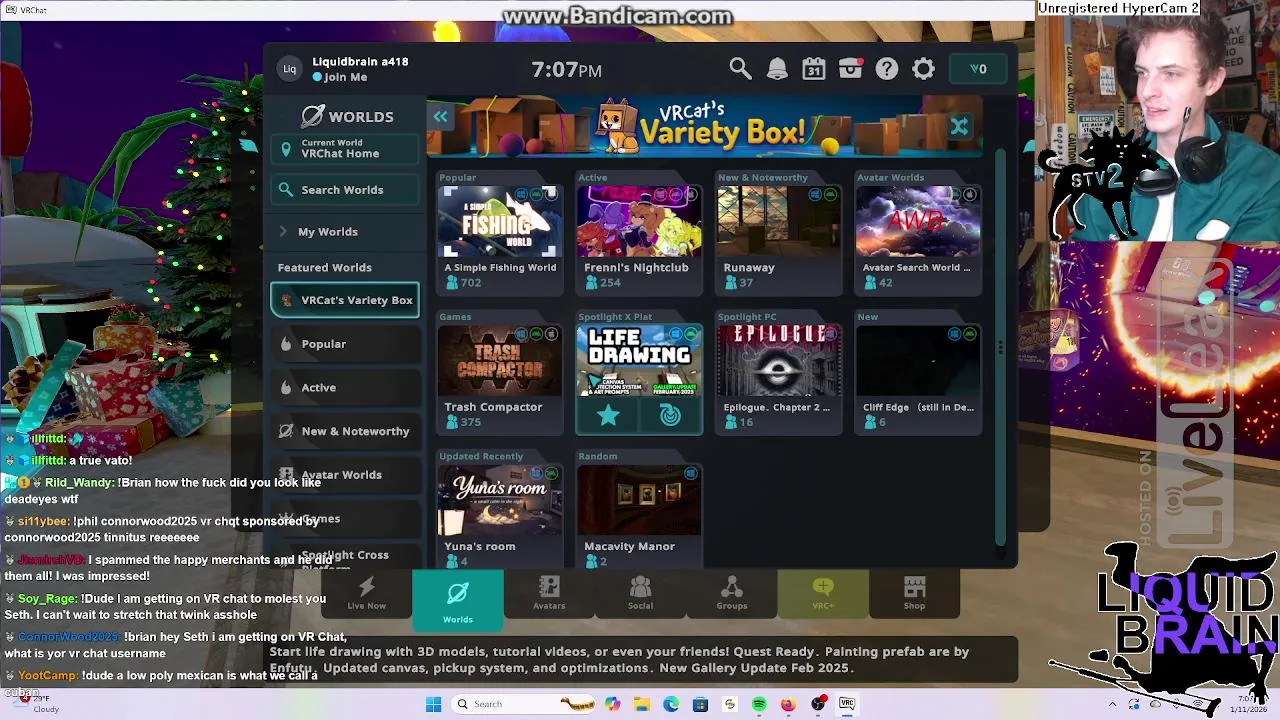Image resolution: width=1280 pixels, height=720 pixels.
Task: Open the VRC+ tab
Action: click(823, 593)
